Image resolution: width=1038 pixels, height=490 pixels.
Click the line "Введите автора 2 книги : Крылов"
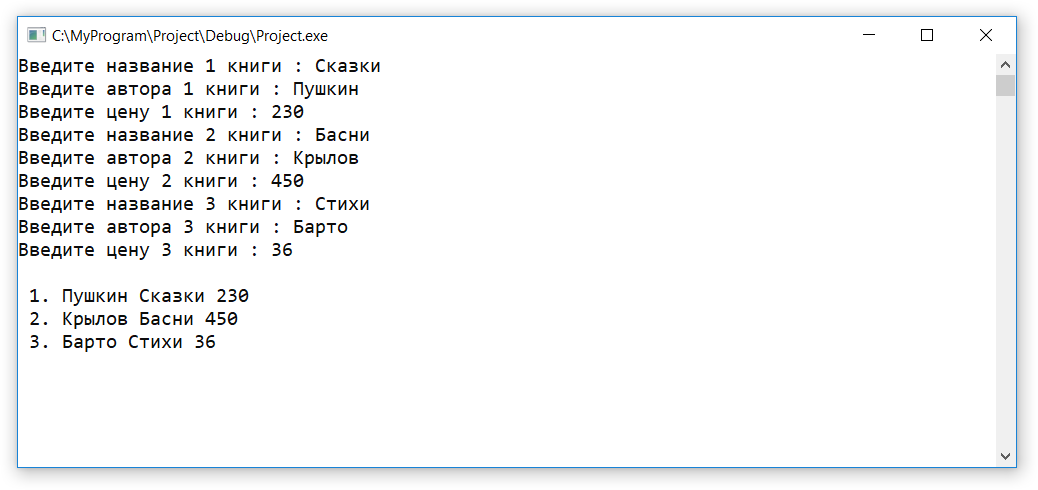pyautogui.click(x=188, y=159)
